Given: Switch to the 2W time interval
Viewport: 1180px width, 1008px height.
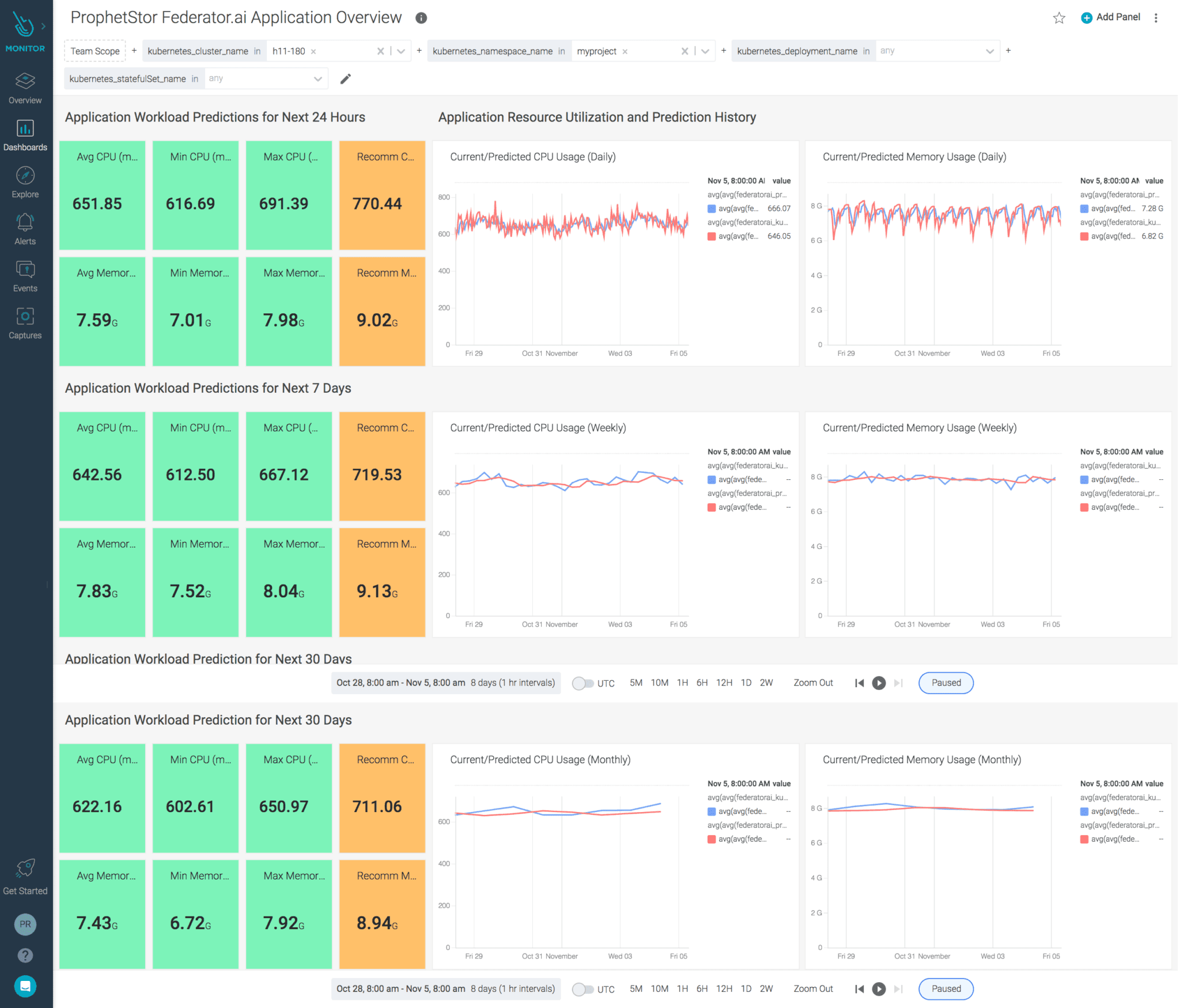Looking at the screenshot, I should (767, 683).
